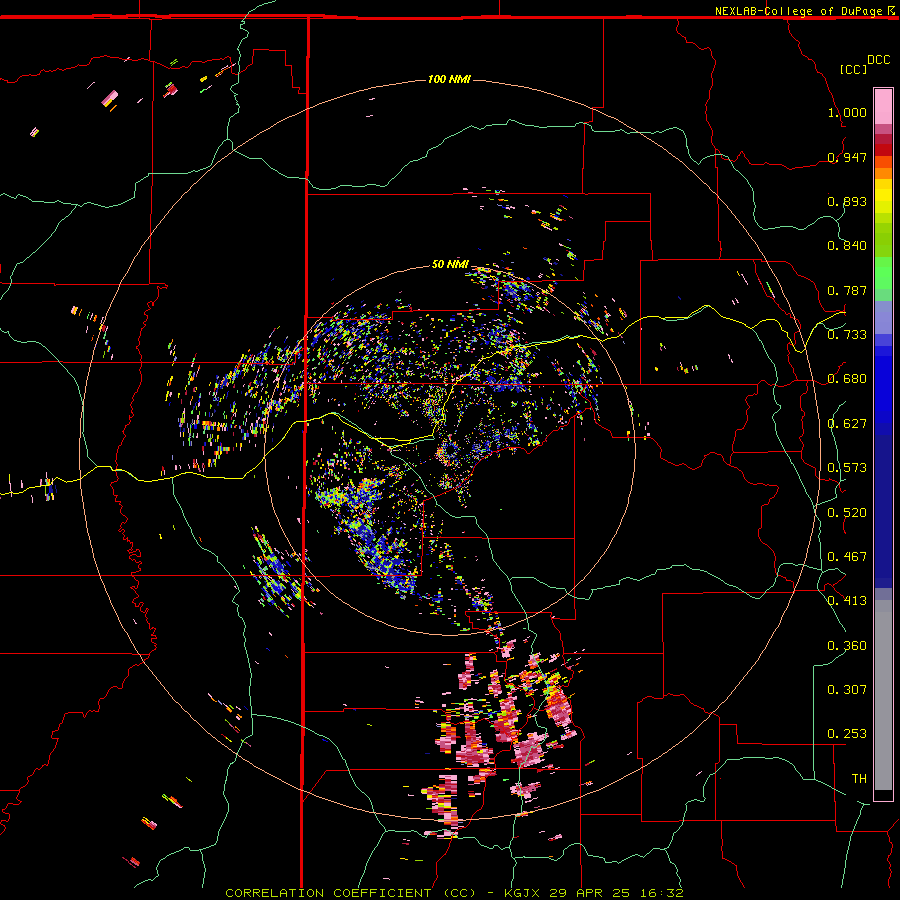Select the 0.680 legend value
The height and width of the screenshot is (900, 900).
[847, 379]
